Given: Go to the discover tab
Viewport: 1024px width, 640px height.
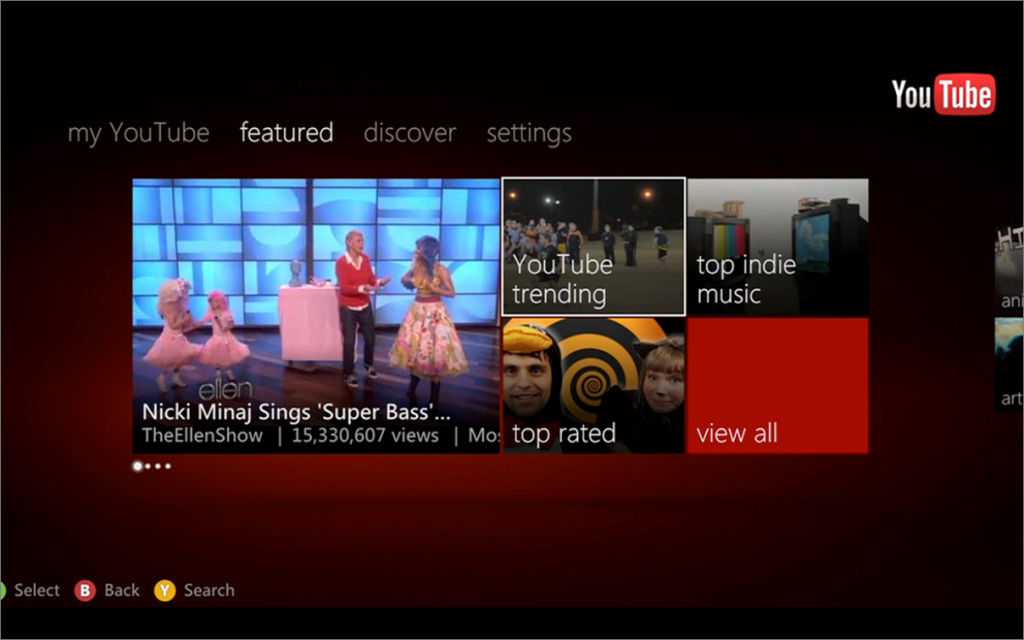Looking at the screenshot, I should (x=409, y=133).
